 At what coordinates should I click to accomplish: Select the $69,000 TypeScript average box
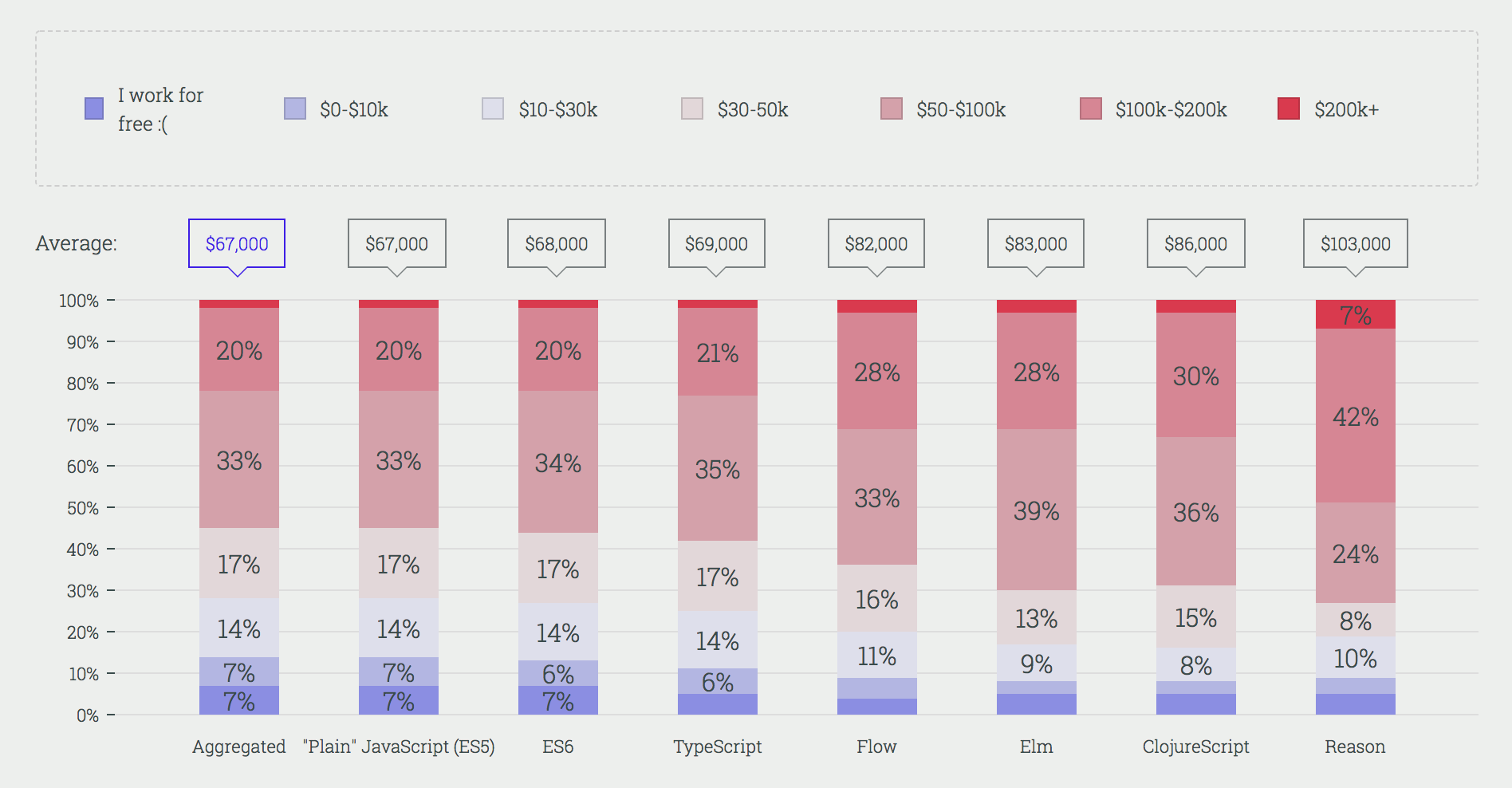[717, 243]
